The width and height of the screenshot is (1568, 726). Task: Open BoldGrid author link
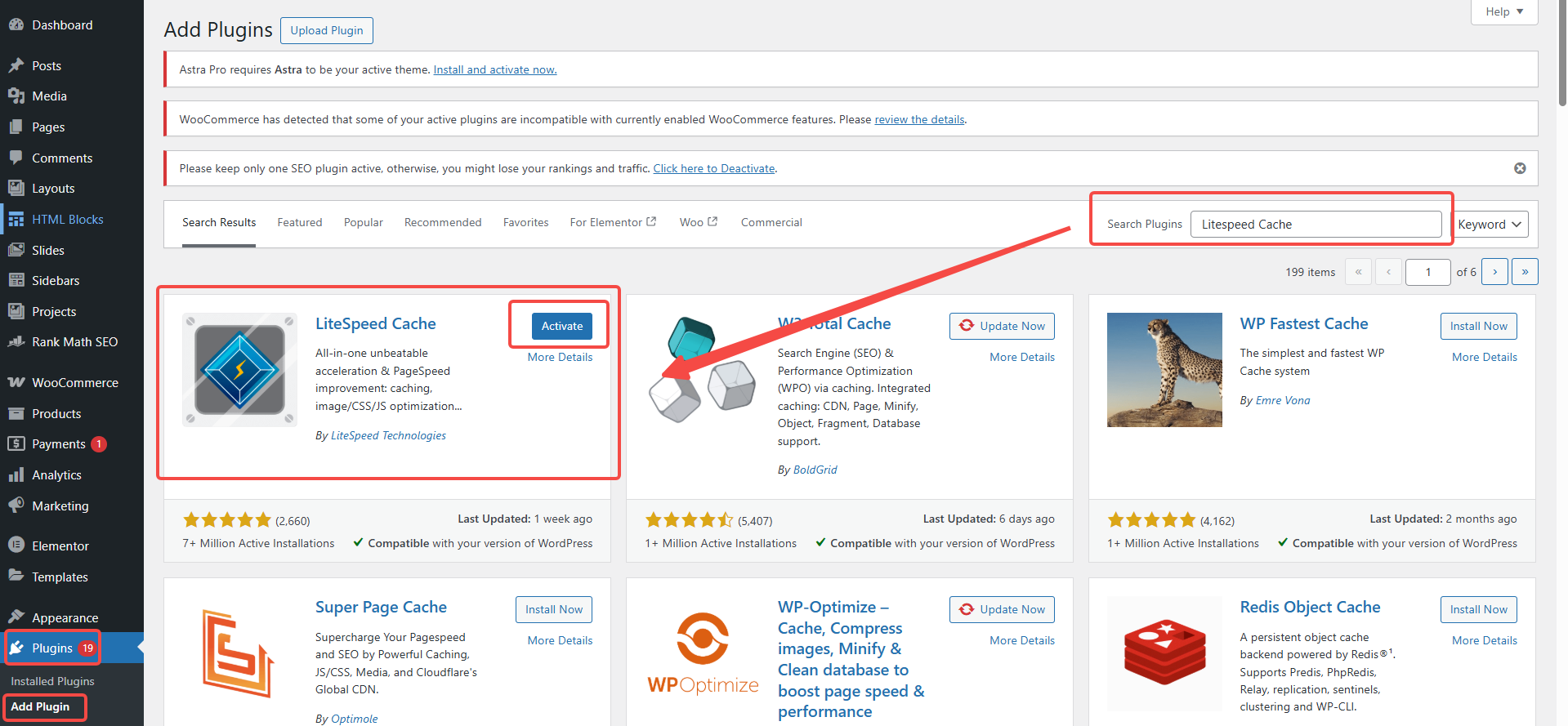815,470
